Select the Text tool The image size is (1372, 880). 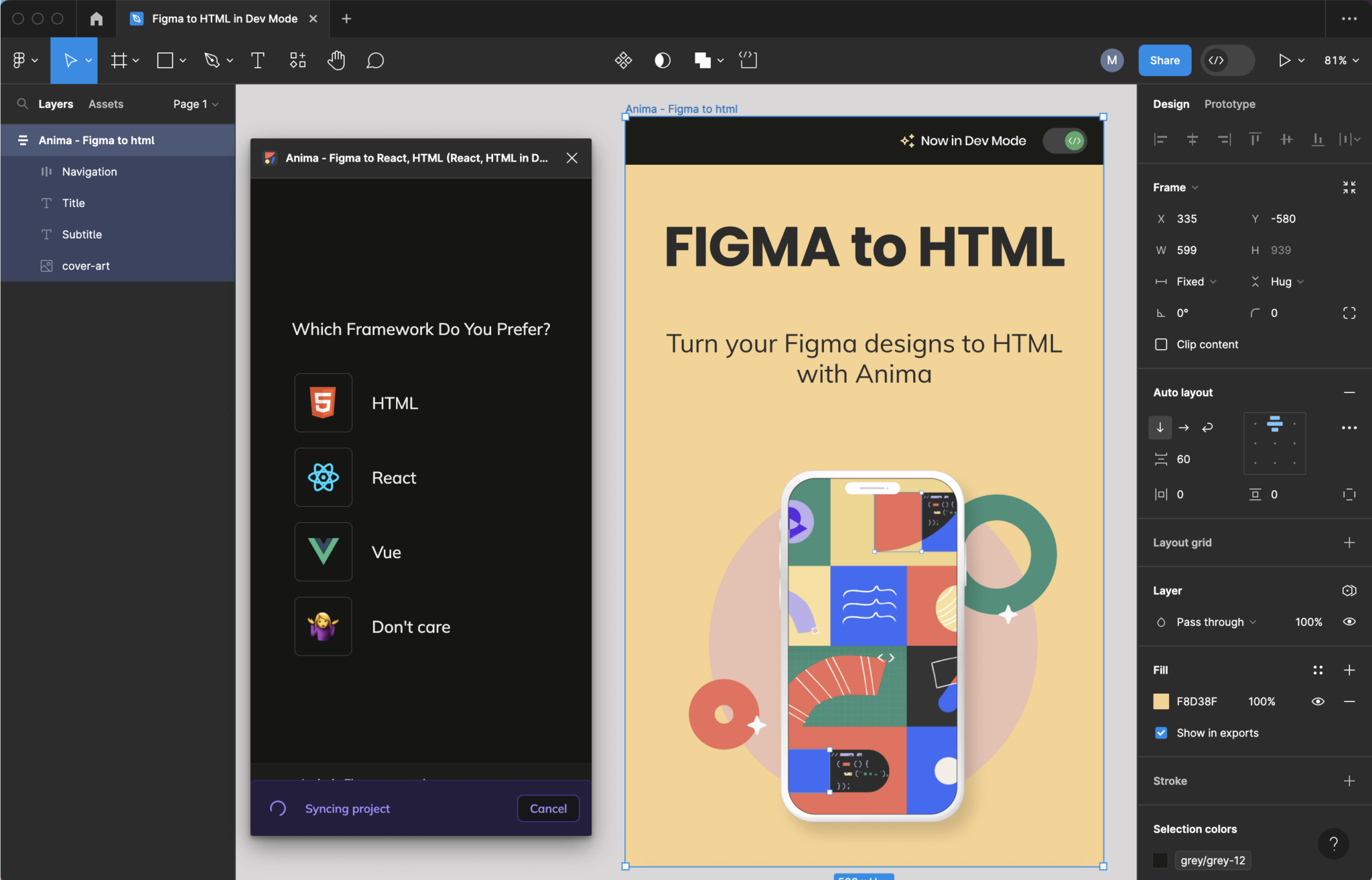pos(257,60)
